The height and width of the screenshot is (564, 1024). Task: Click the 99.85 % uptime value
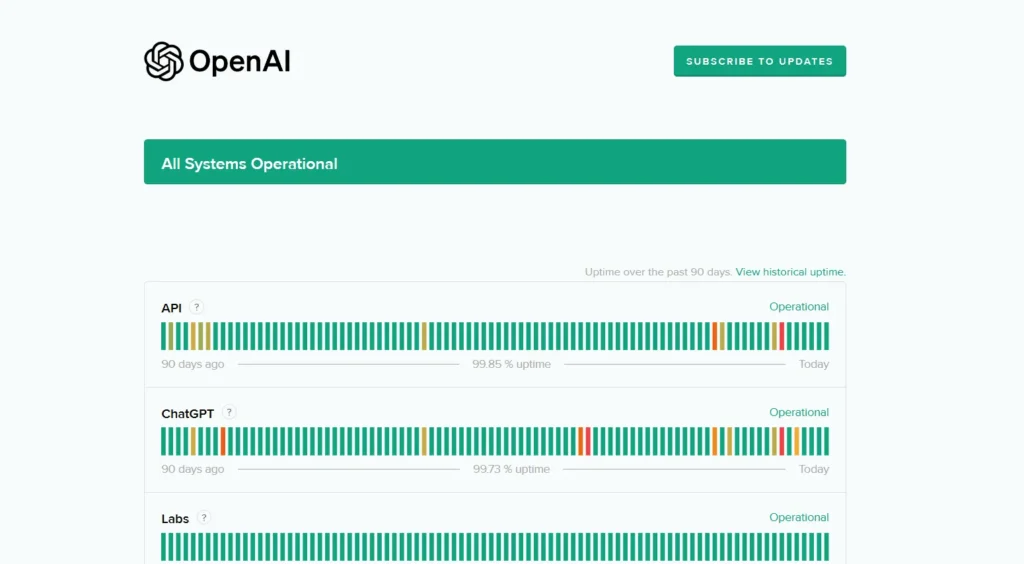511,364
